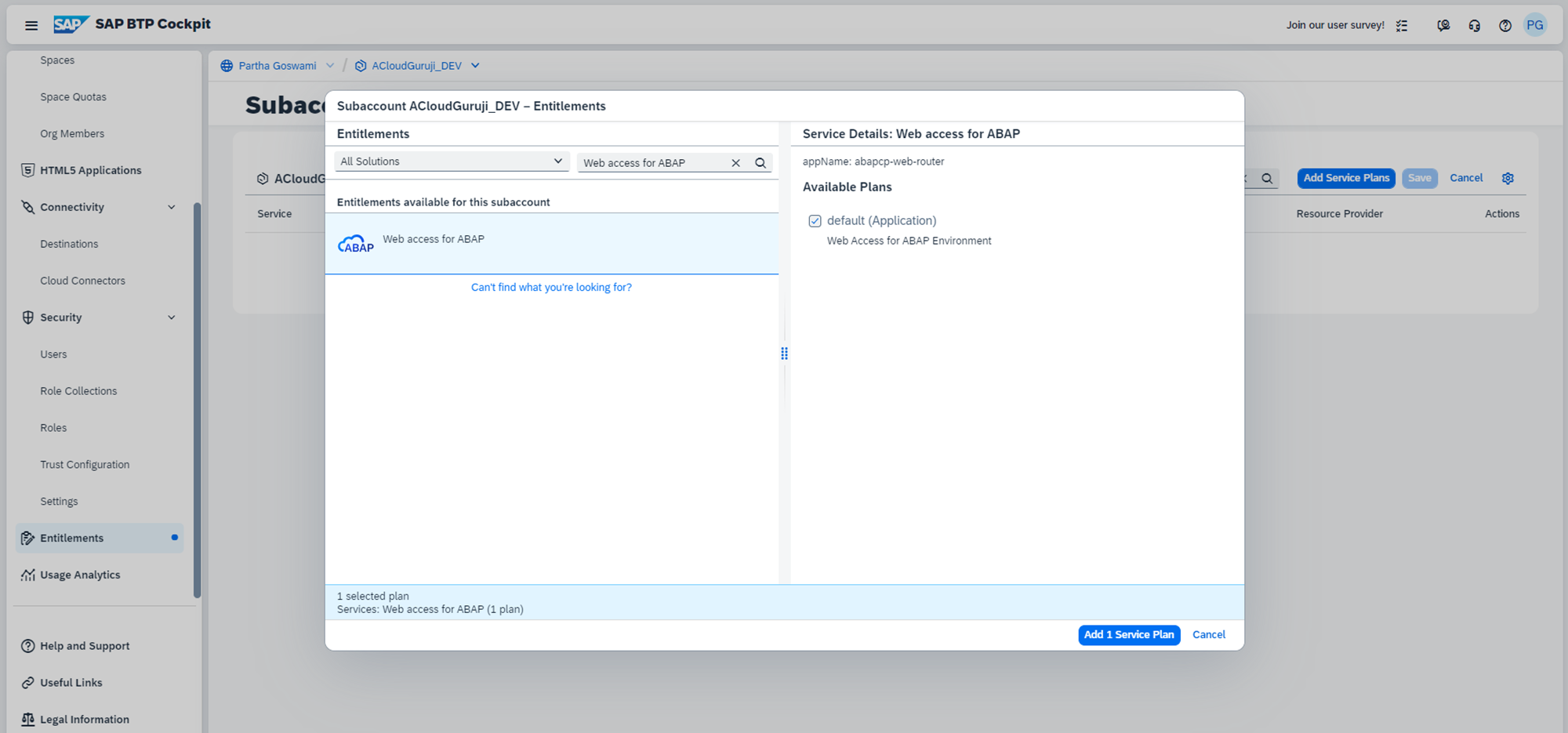This screenshot has height=733, width=1568.
Task: Open table settings gear icon
Action: pyautogui.click(x=1507, y=179)
